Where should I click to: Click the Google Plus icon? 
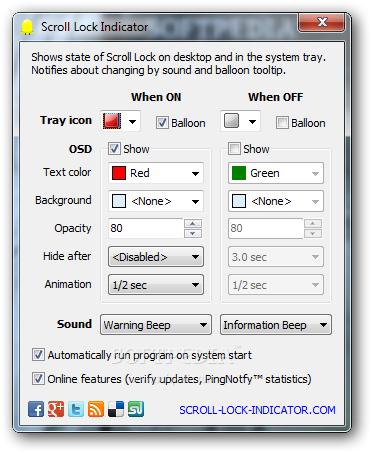(x=56, y=409)
